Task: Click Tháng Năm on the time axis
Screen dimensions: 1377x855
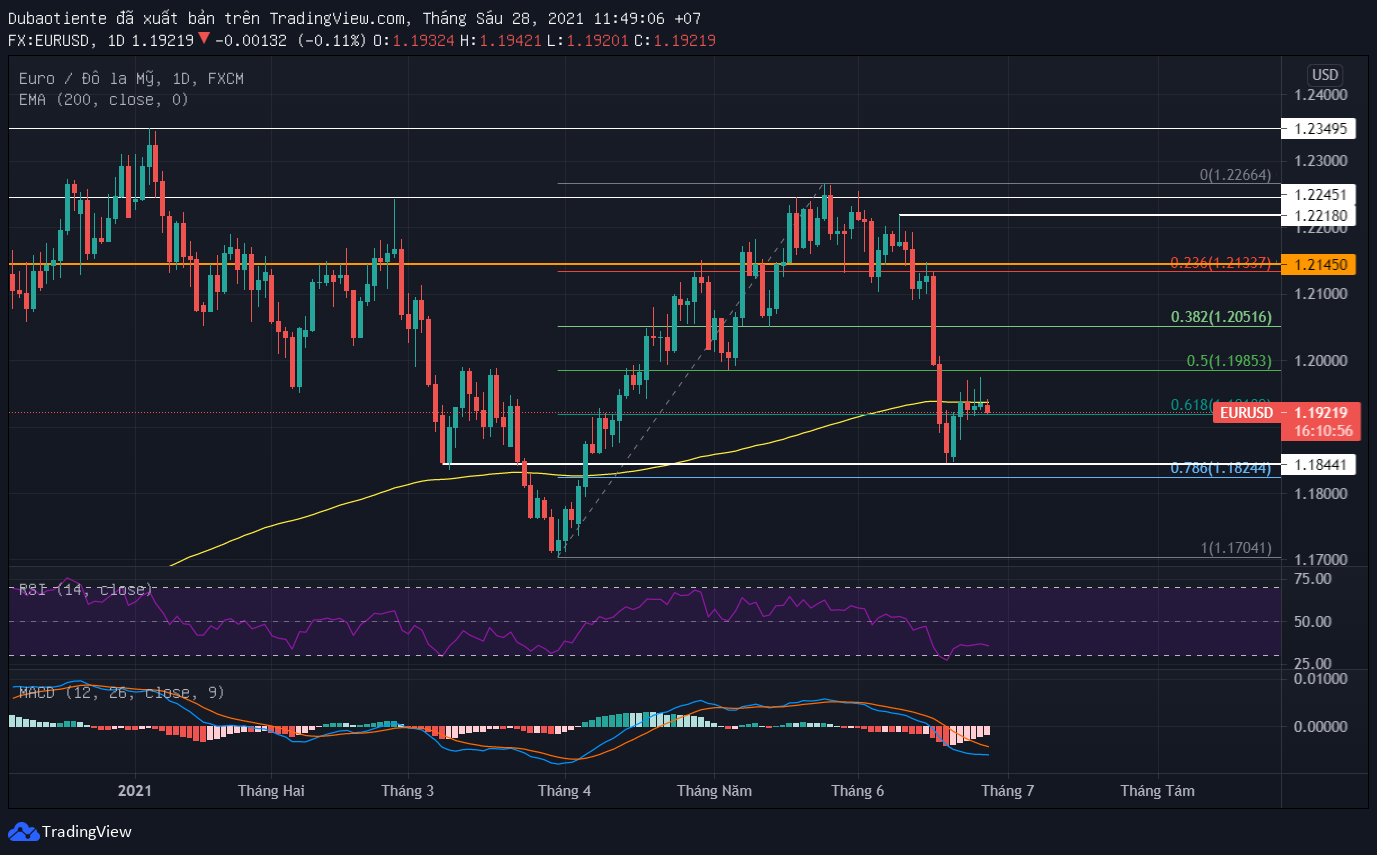Action: [715, 790]
